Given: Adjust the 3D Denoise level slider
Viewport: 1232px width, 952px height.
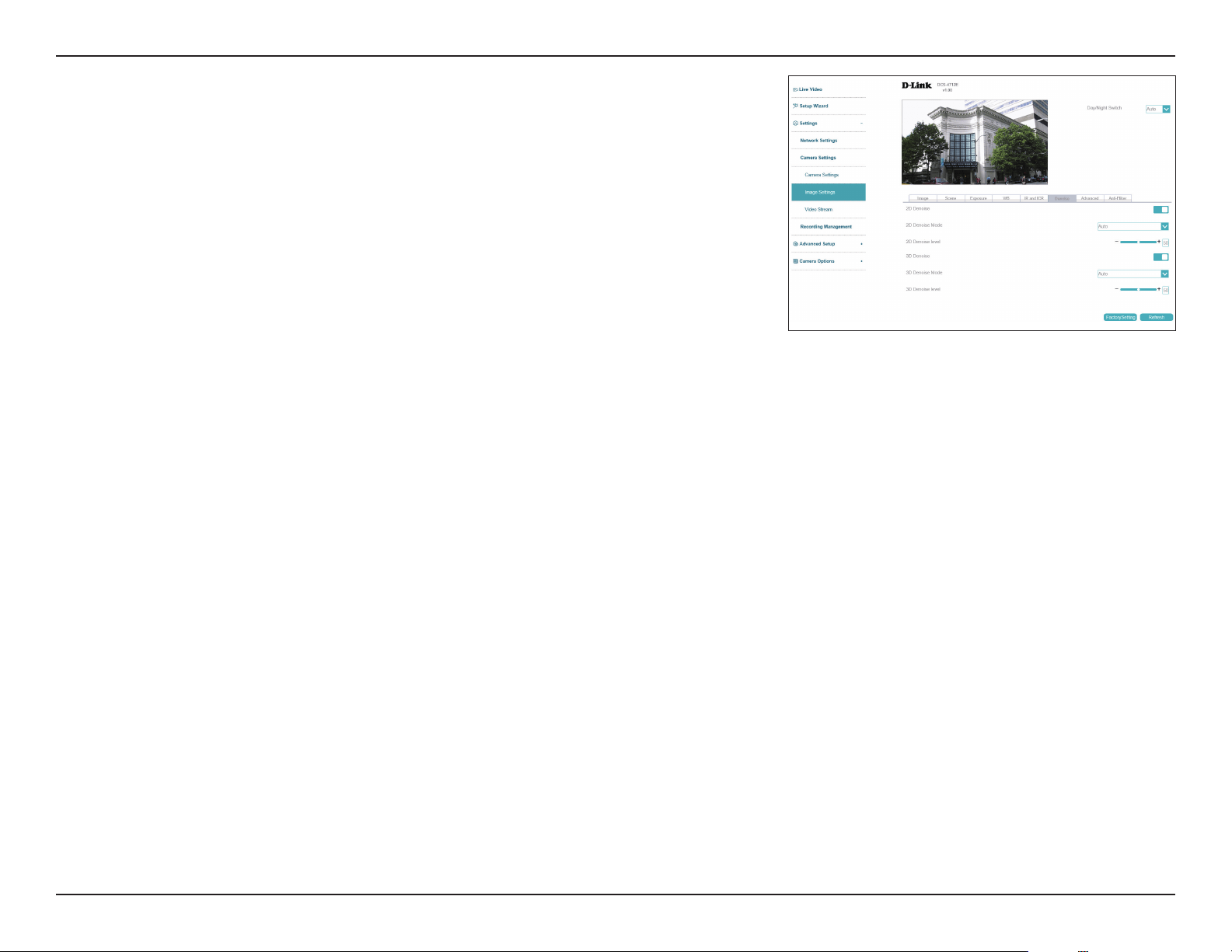Looking at the screenshot, I should (1138, 289).
